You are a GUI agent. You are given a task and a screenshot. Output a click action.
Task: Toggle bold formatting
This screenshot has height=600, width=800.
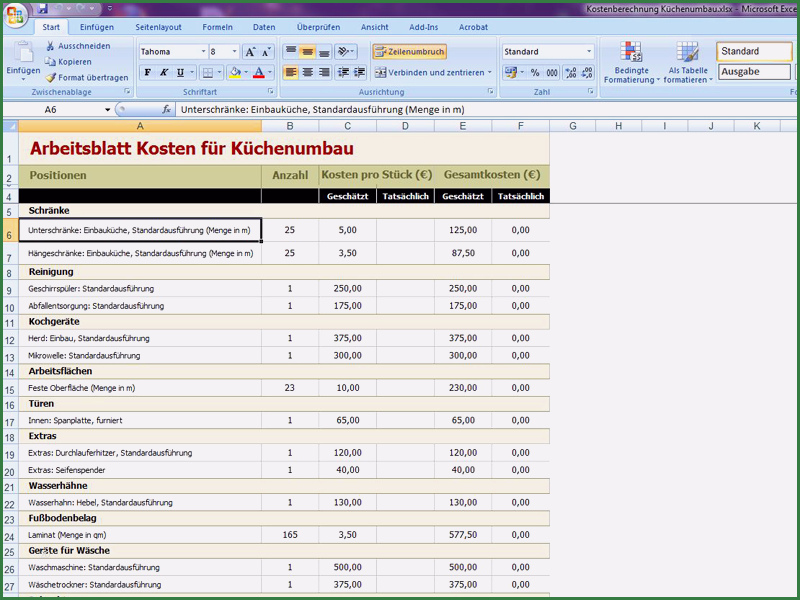tap(147, 73)
